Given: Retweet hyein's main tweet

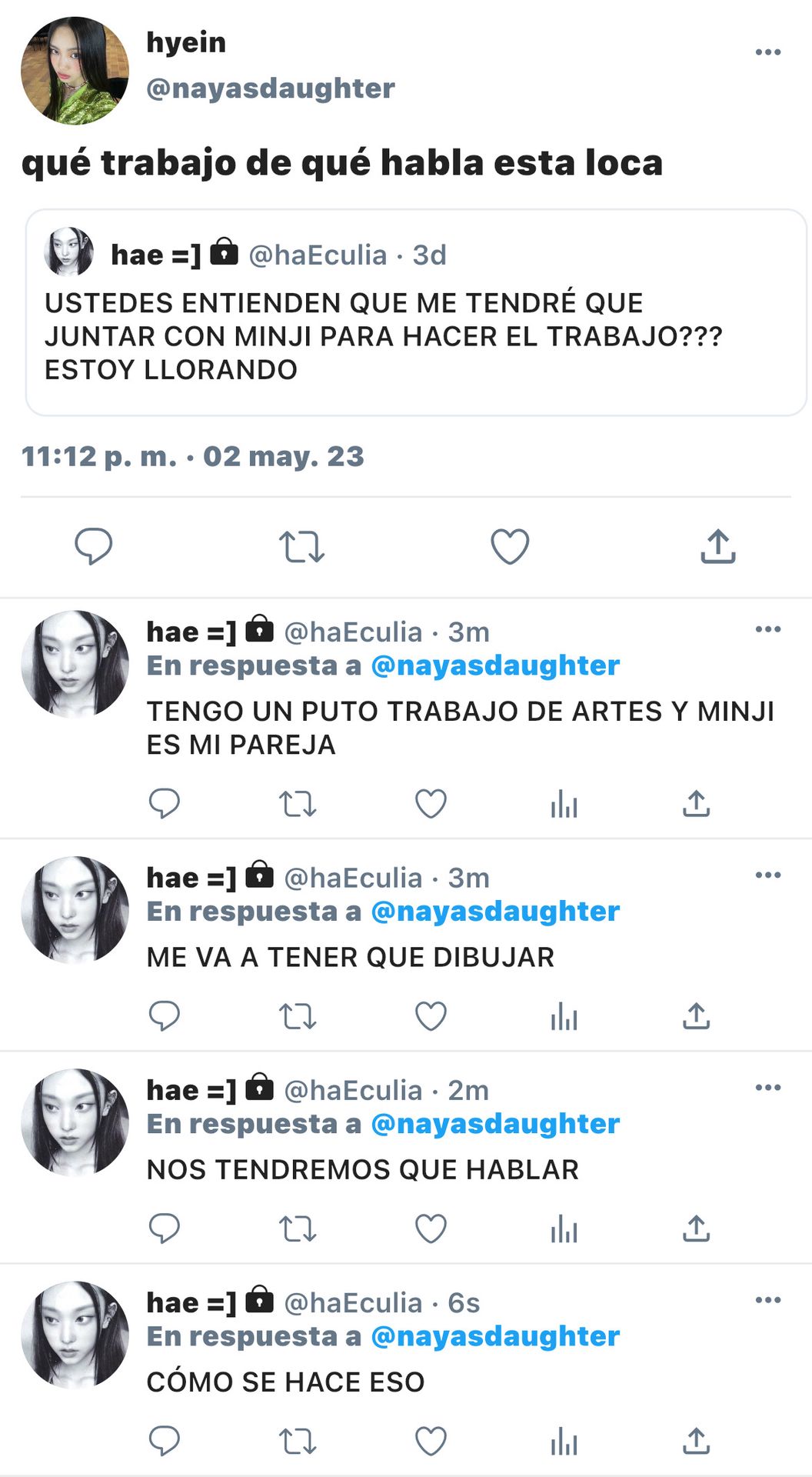Looking at the screenshot, I should click(x=301, y=546).
